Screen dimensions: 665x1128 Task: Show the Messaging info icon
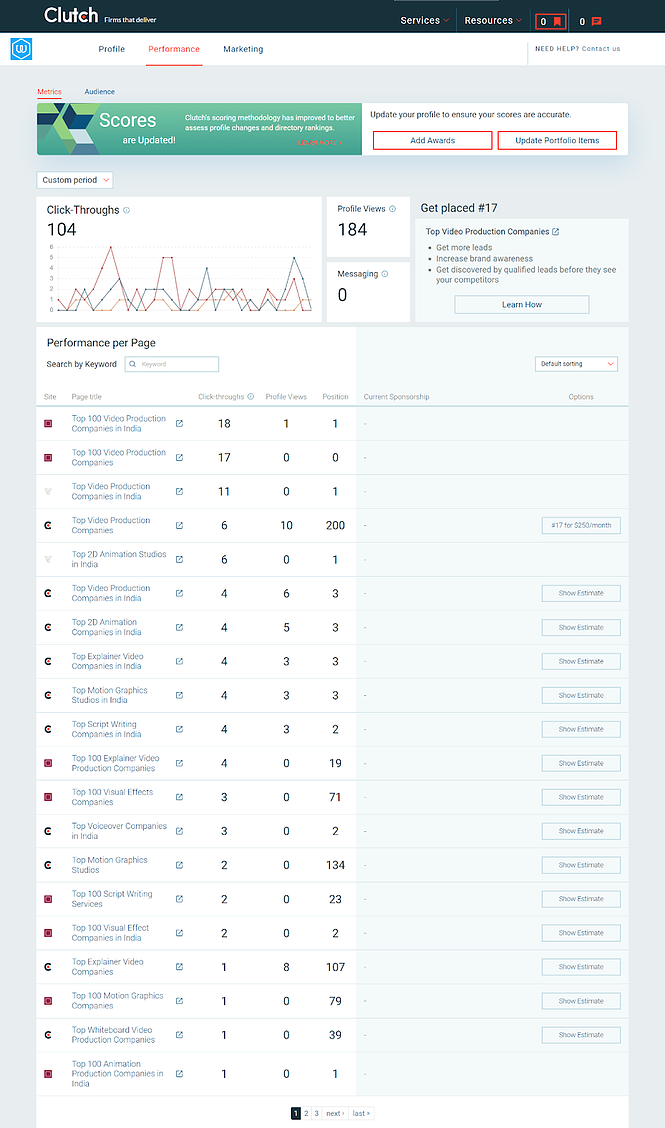pyautogui.click(x=385, y=273)
